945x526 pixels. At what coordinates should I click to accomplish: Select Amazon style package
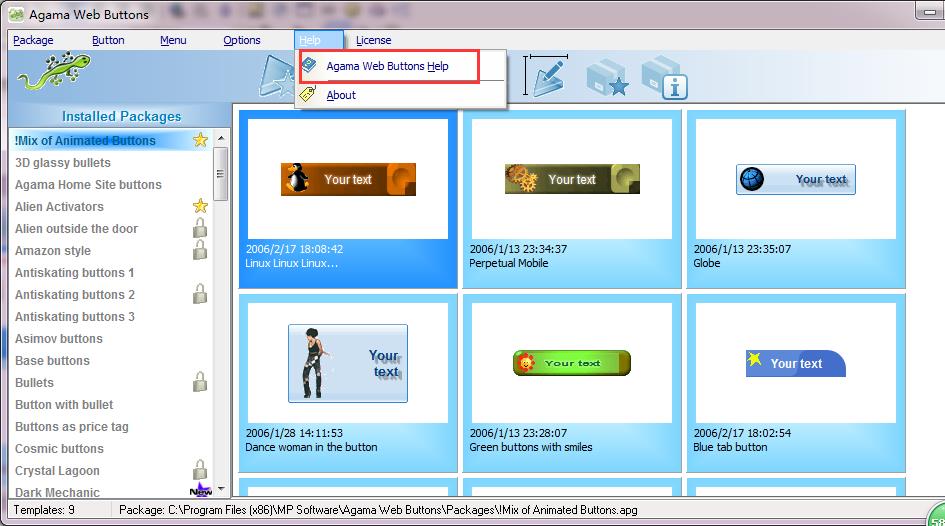53,251
